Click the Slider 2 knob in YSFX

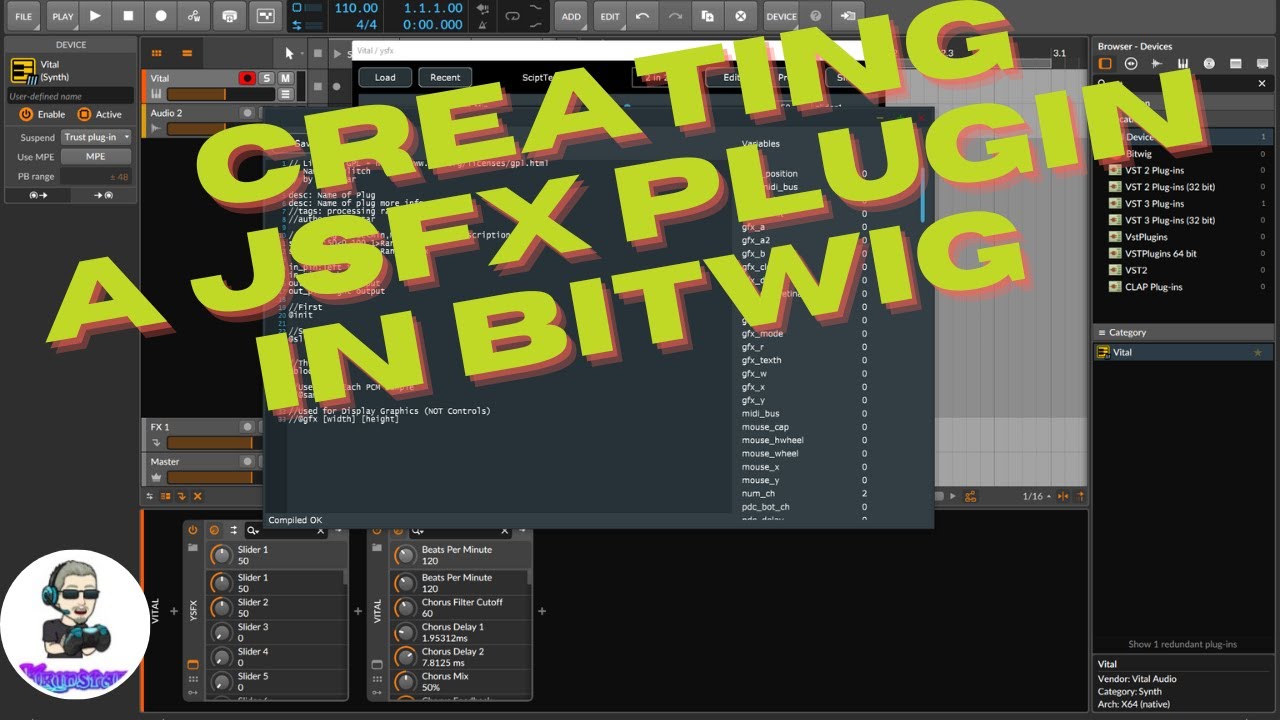click(x=222, y=608)
